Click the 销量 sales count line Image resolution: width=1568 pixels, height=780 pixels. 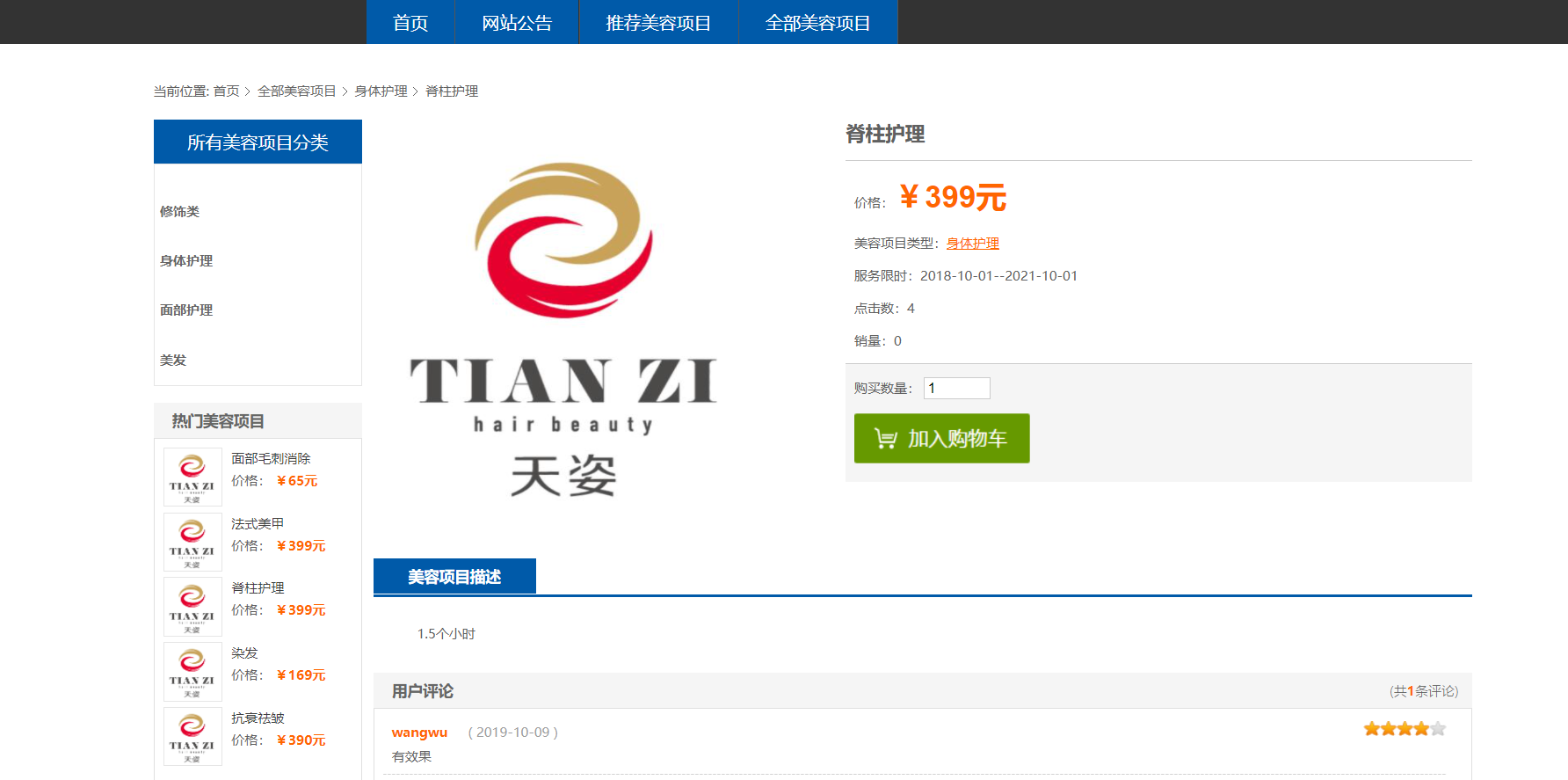point(878,340)
